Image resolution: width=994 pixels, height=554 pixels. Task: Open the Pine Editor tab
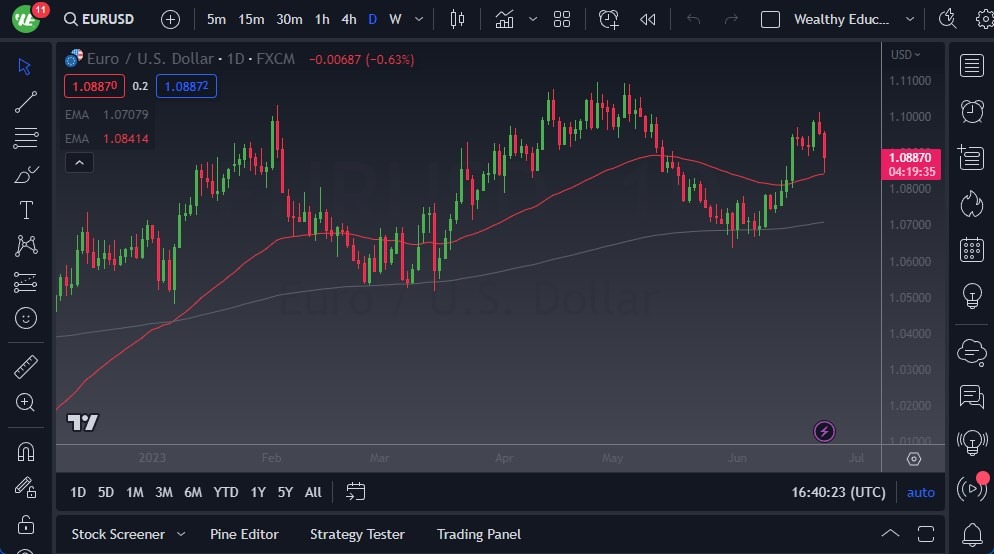click(244, 534)
